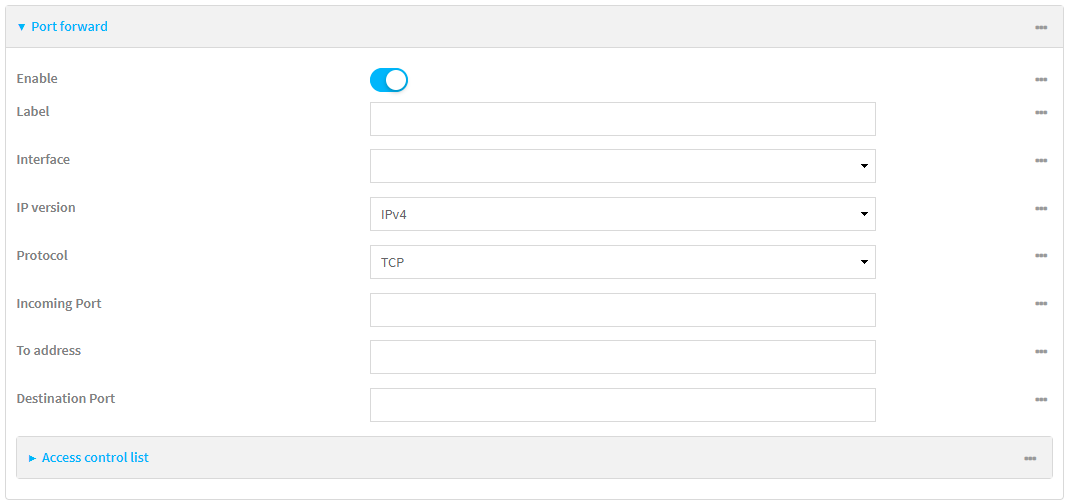Viewport: 1067px width, 504px height.
Task: Focus the To address input field
Action: coord(622,357)
